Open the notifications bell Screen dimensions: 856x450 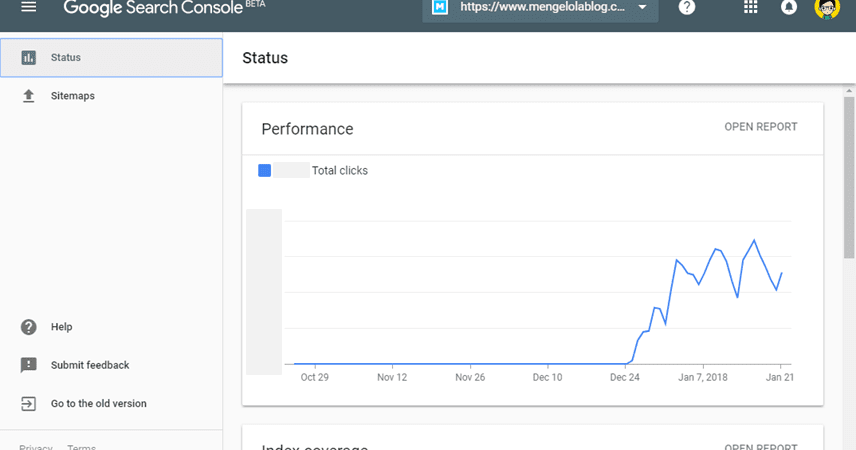(x=789, y=8)
